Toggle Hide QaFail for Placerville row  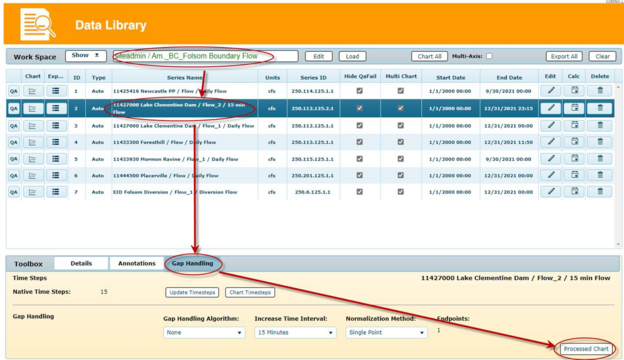tap(360, 175)
